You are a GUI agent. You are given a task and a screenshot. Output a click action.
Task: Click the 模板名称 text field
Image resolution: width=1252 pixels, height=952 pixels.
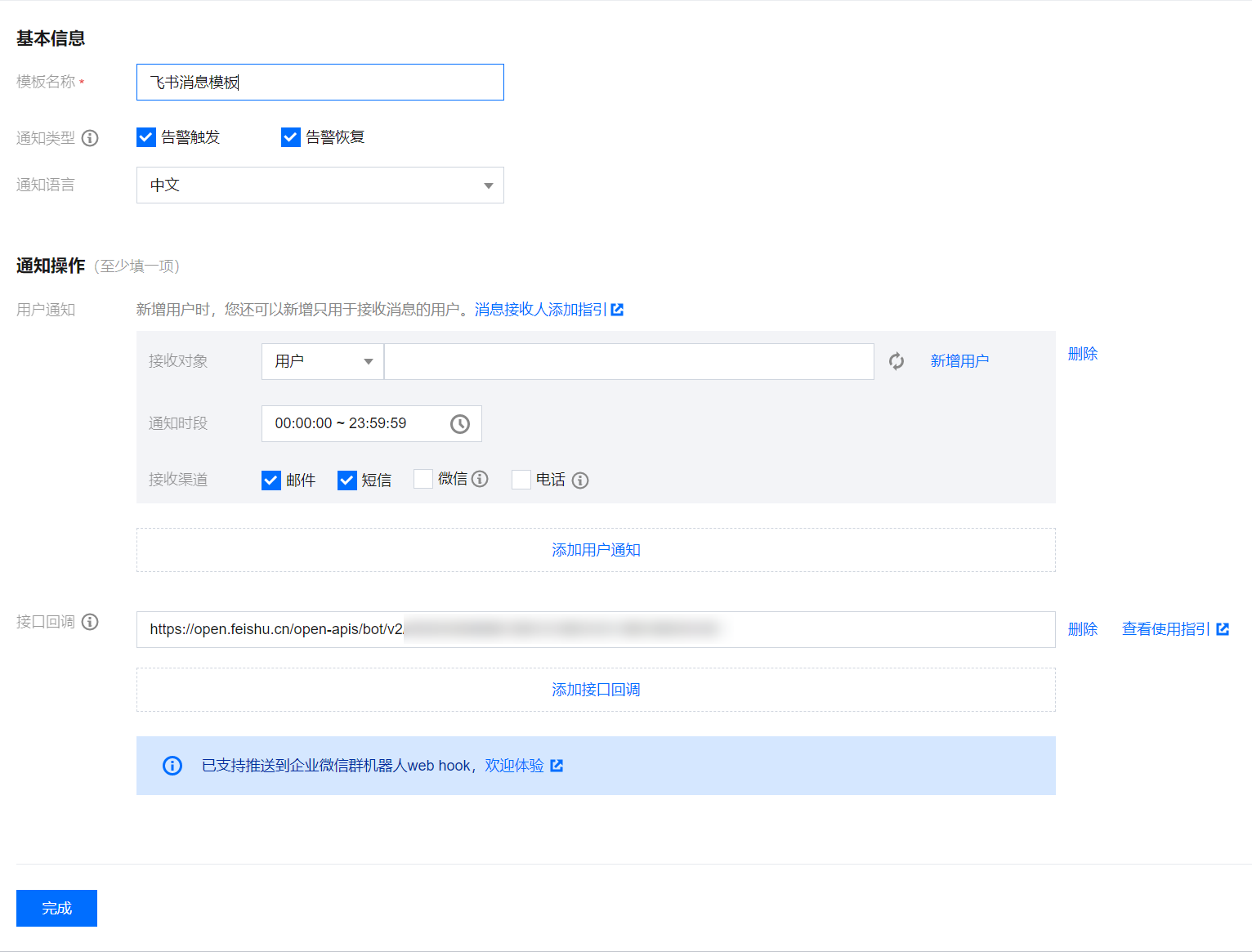pos(320,83)
